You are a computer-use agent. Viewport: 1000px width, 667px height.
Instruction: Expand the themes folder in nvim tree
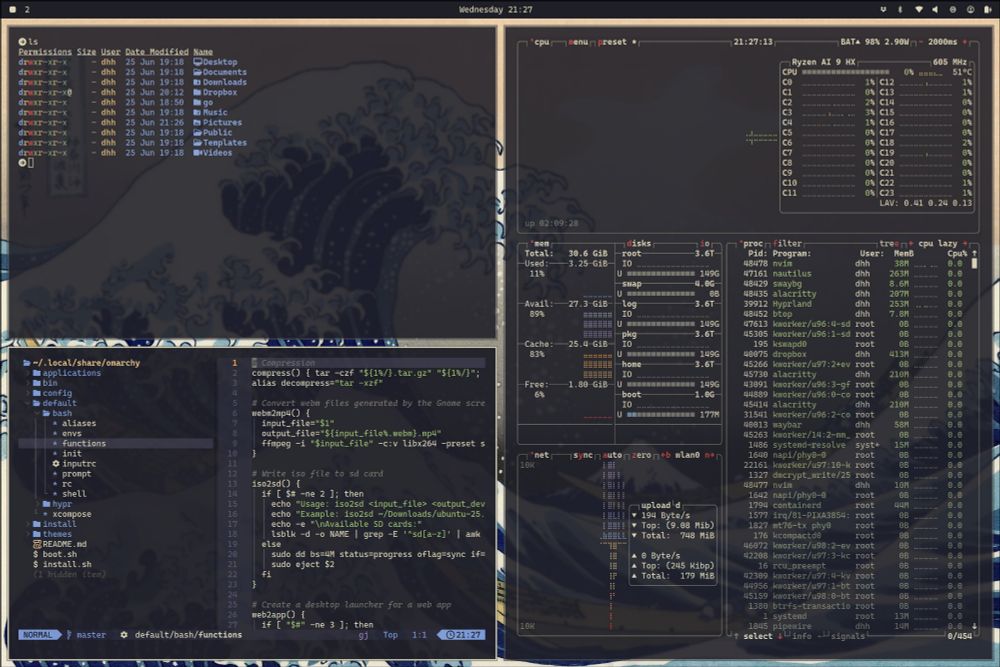(x=52, y=534)
